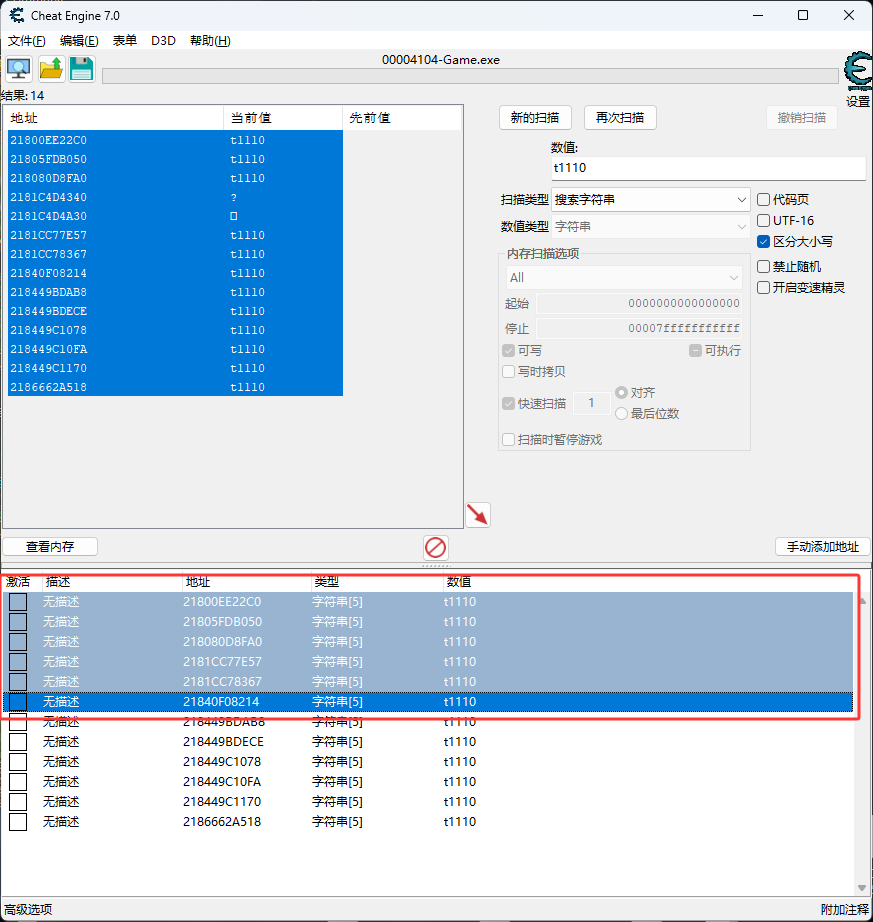Click the 先前值 column header
The width and height of the screenshot is (873, 922).
[402, 118]
